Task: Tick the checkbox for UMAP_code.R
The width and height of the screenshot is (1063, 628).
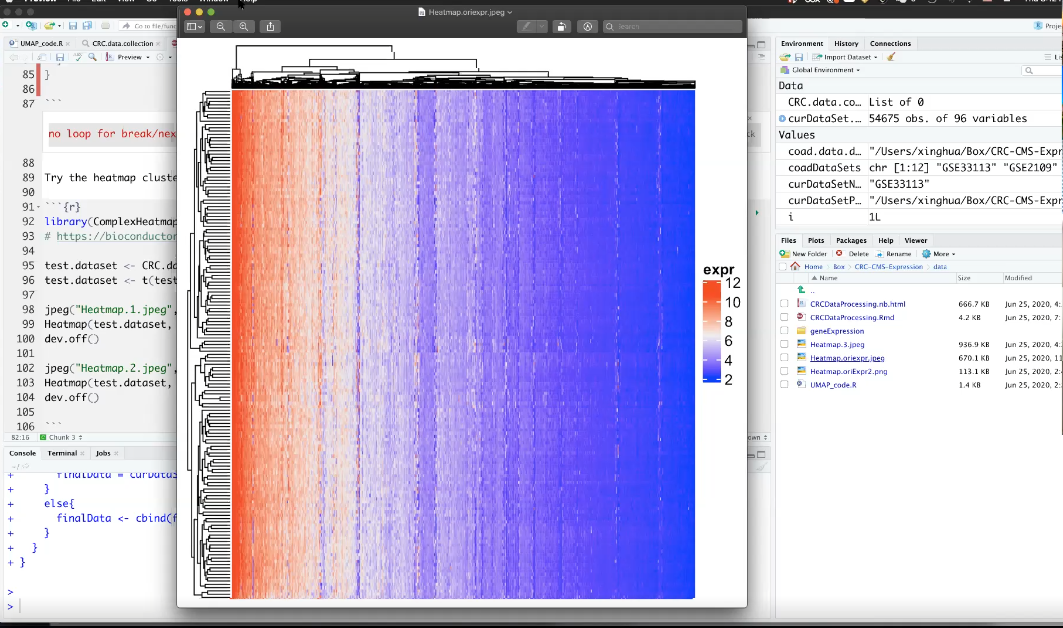Action: (784, 384)
